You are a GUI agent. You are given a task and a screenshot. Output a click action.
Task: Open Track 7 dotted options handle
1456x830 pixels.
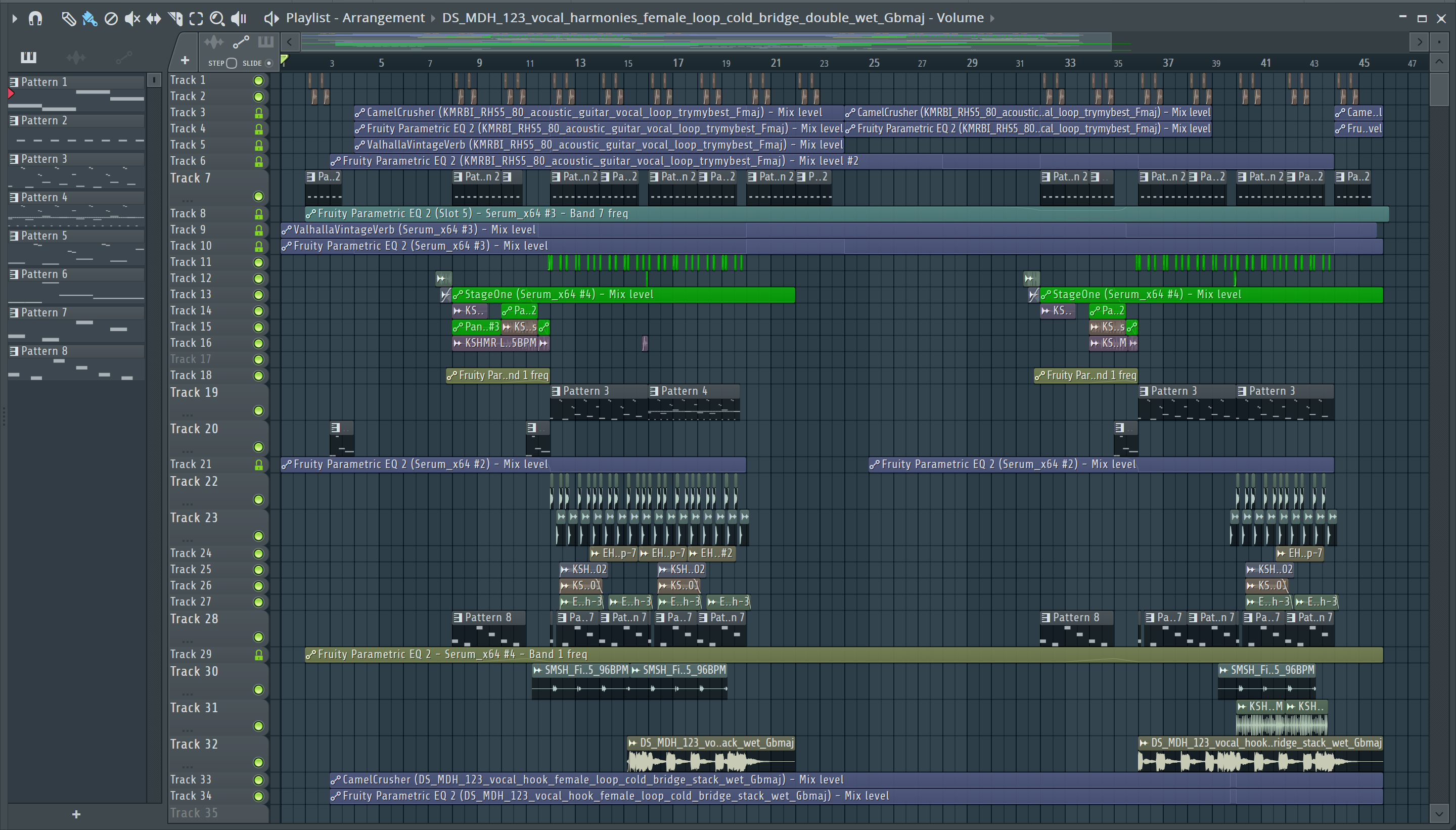pos(188,201)
